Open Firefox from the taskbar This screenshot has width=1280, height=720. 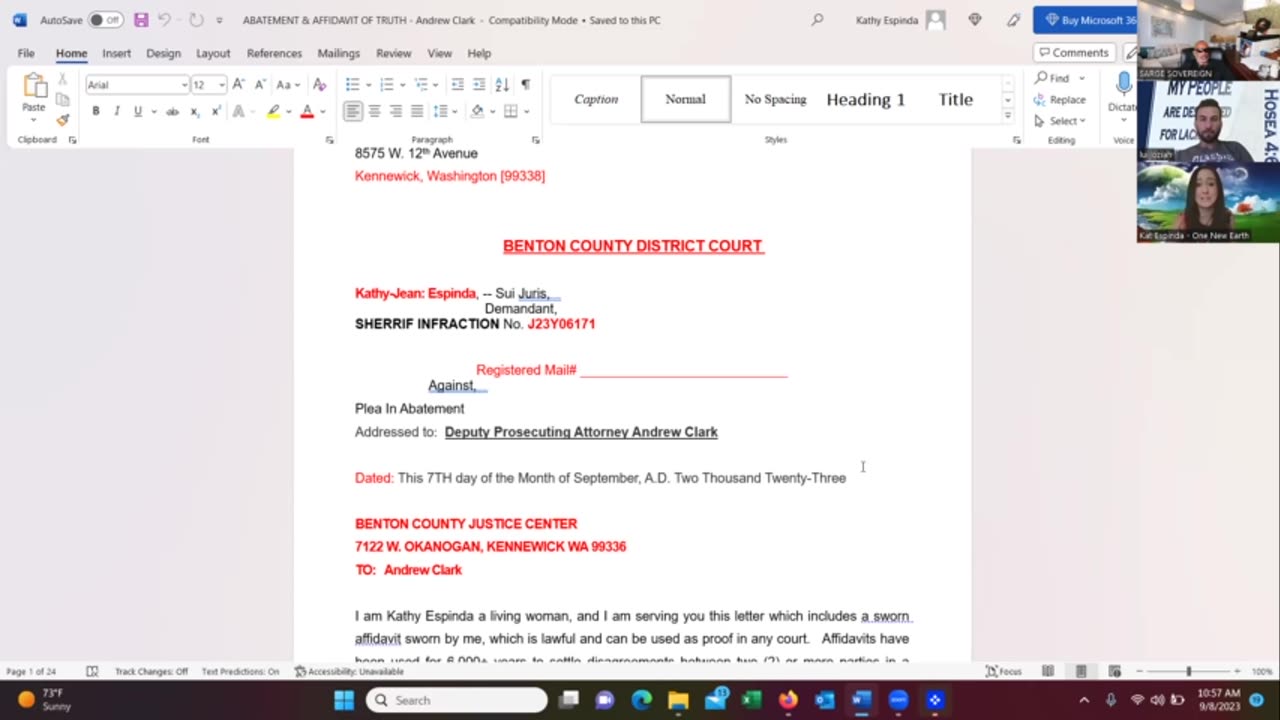click(788, 700)
